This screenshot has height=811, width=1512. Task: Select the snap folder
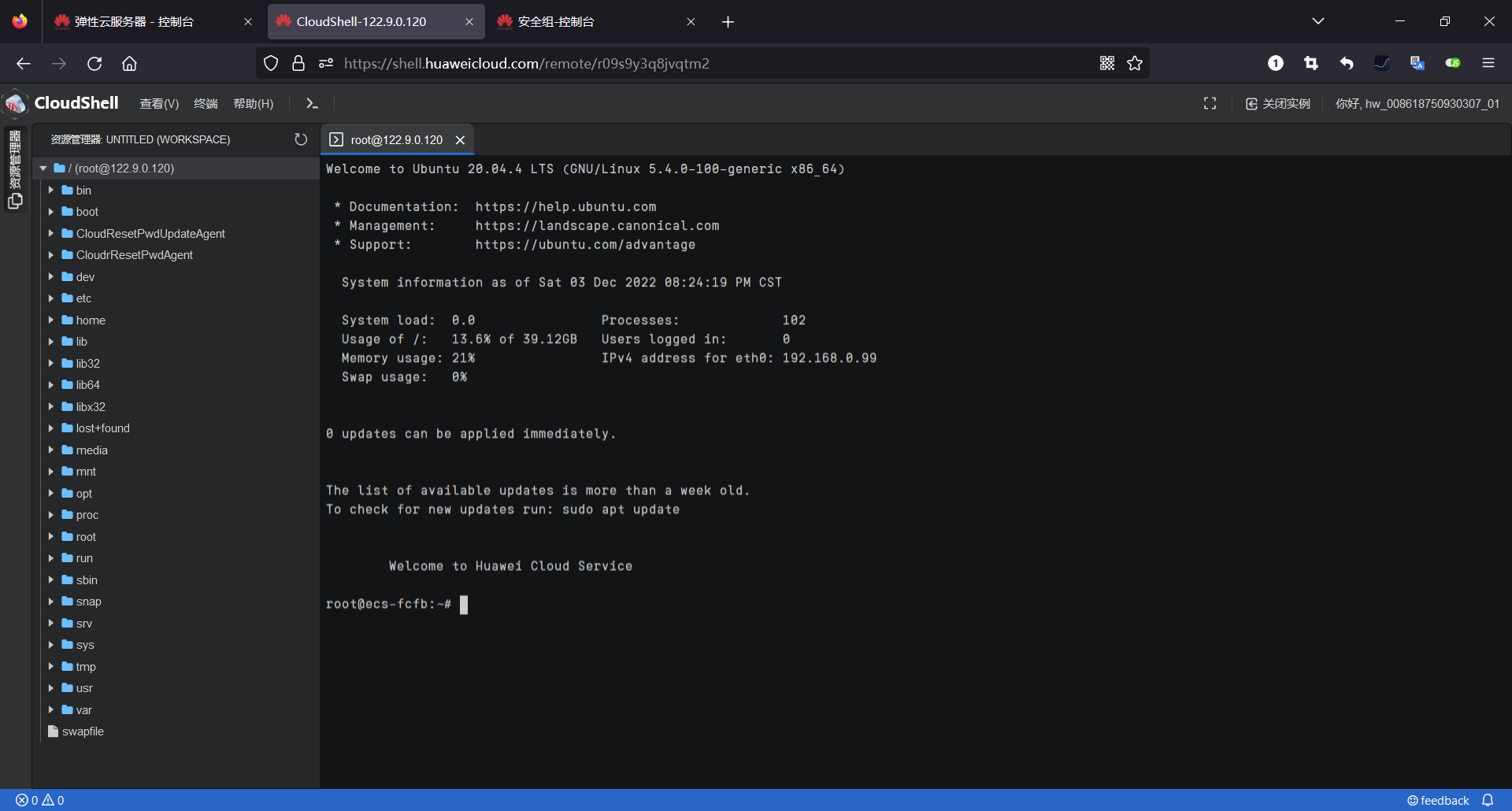(x=88, y=602)
